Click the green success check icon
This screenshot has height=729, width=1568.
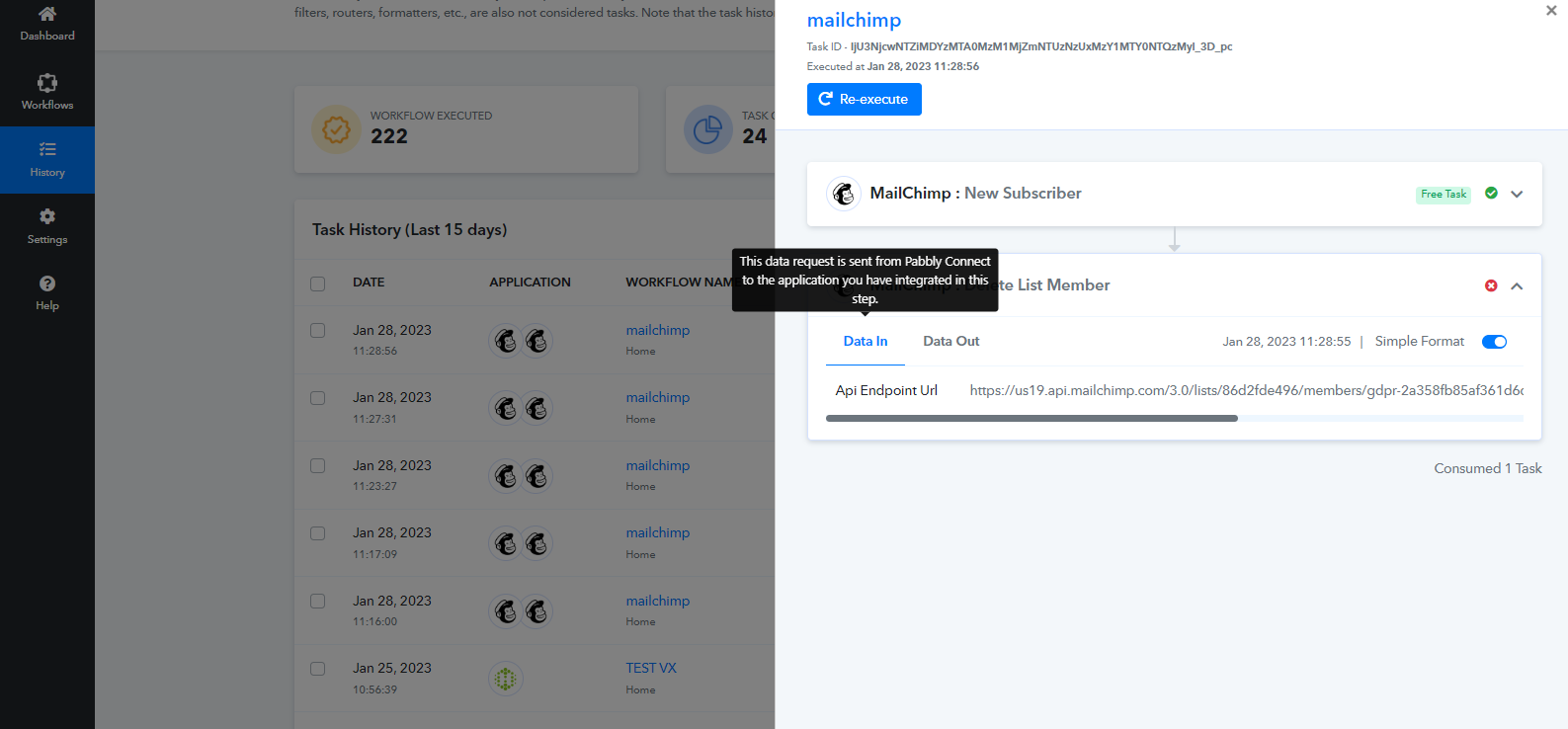1491,194
